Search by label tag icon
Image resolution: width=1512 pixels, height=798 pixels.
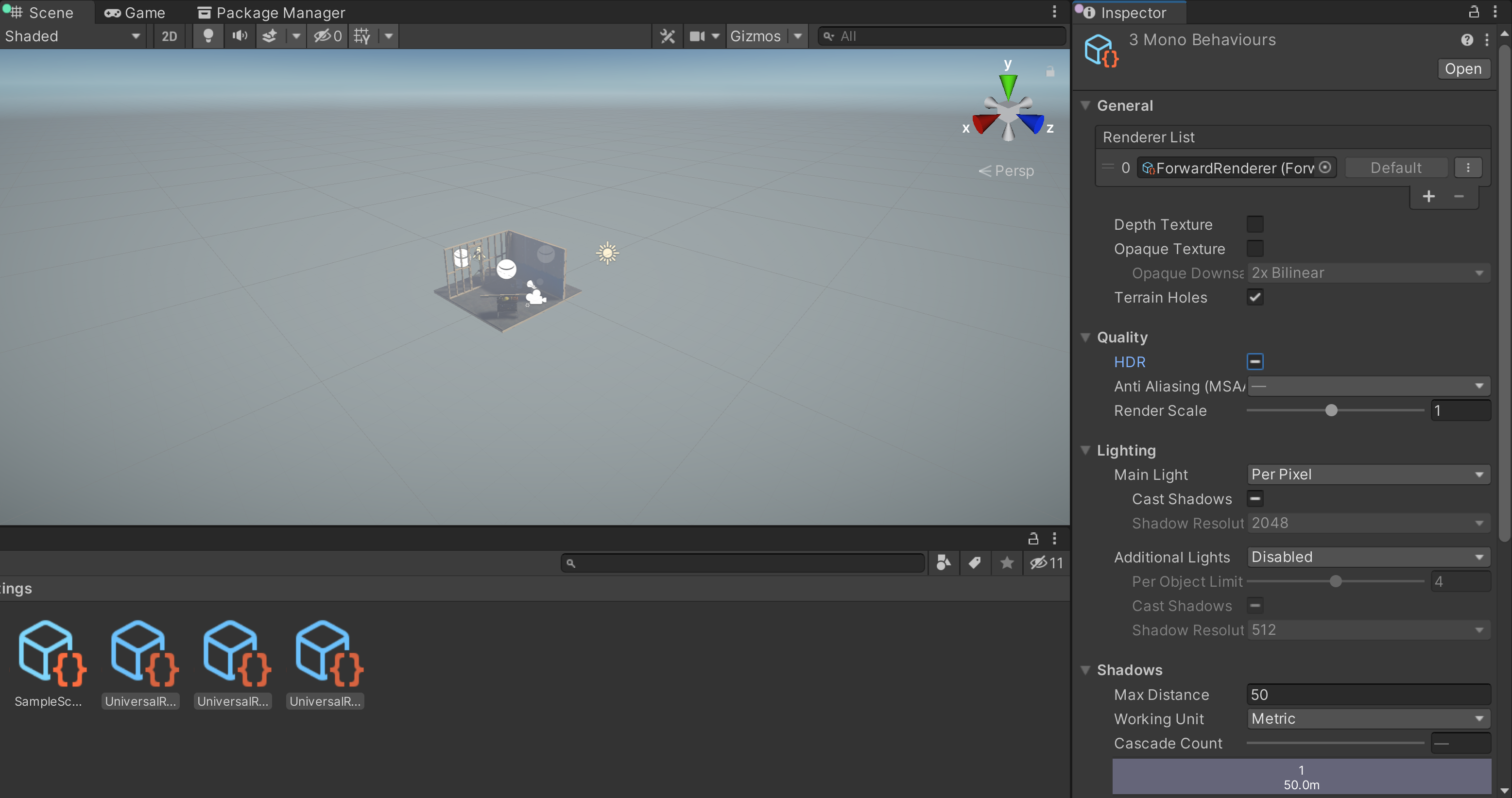point(975,563)
